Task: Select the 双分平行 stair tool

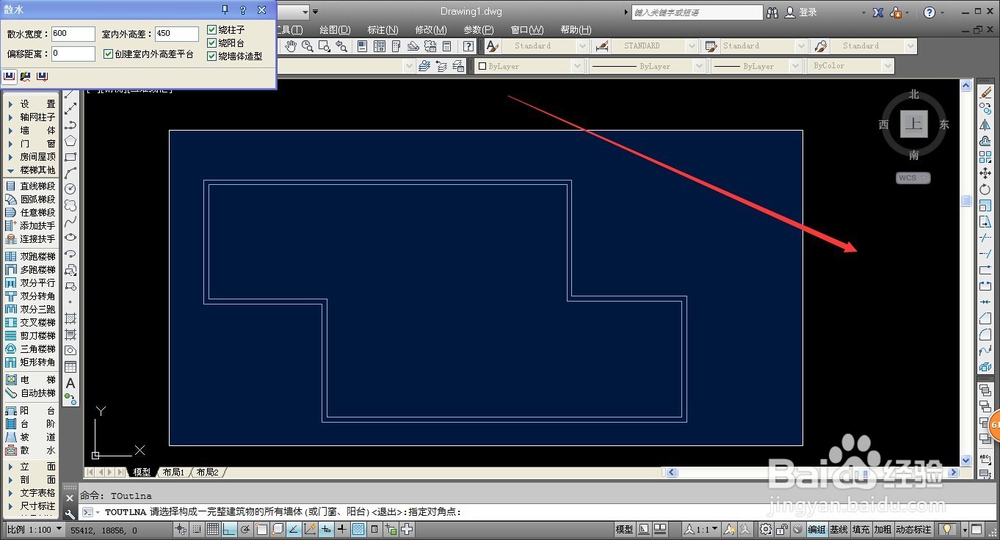Action: tap(31, 282)
